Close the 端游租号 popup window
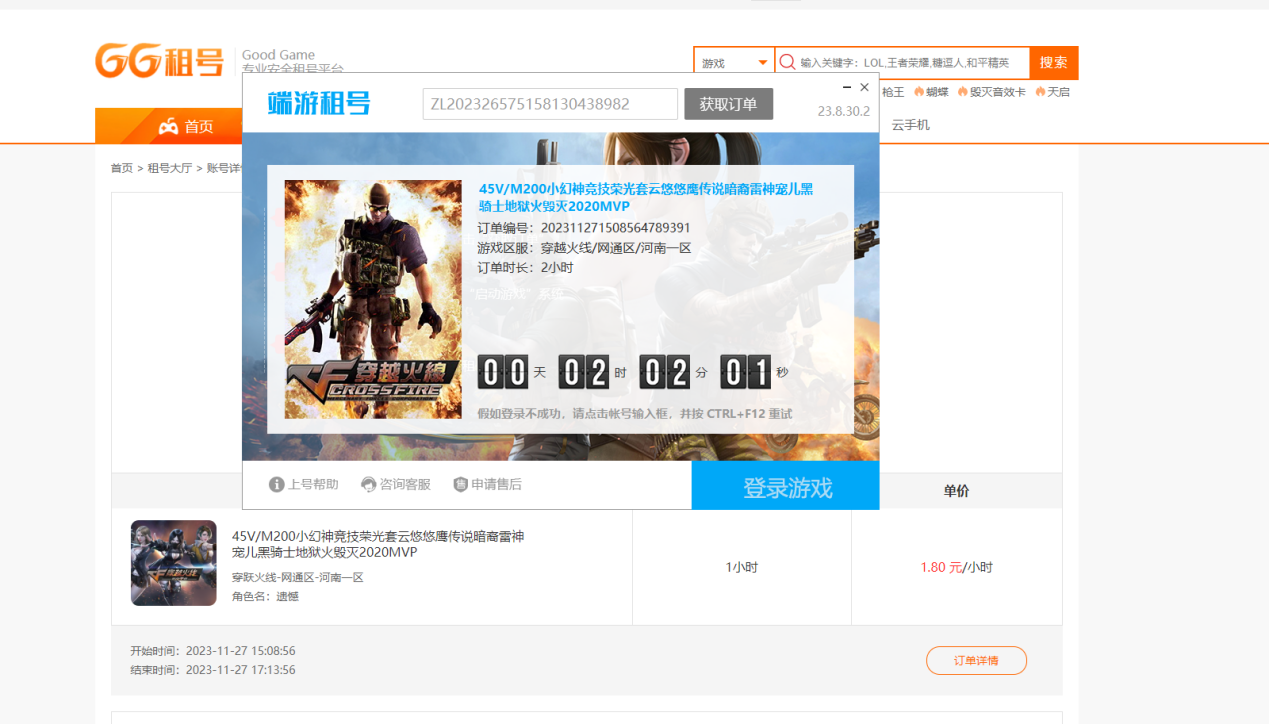Screen dimensions: 1269x724 tap(865, 88)
